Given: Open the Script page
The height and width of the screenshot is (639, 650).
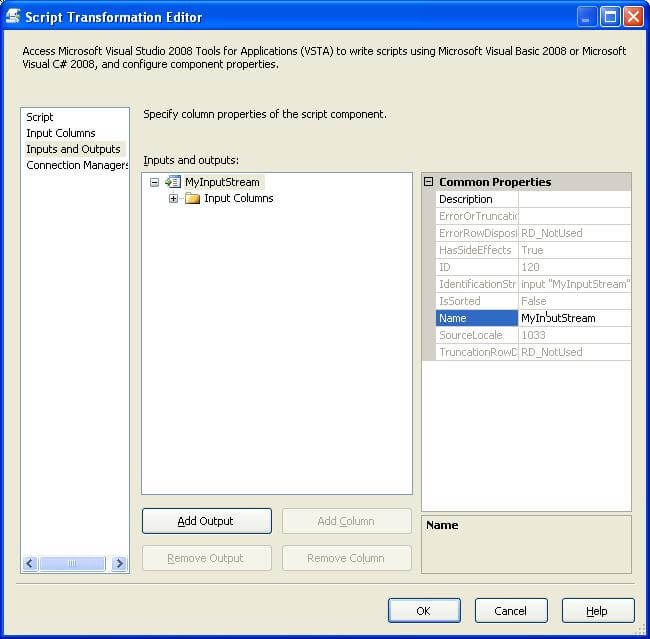Looking at the screenshot, I should coord(40,117).
